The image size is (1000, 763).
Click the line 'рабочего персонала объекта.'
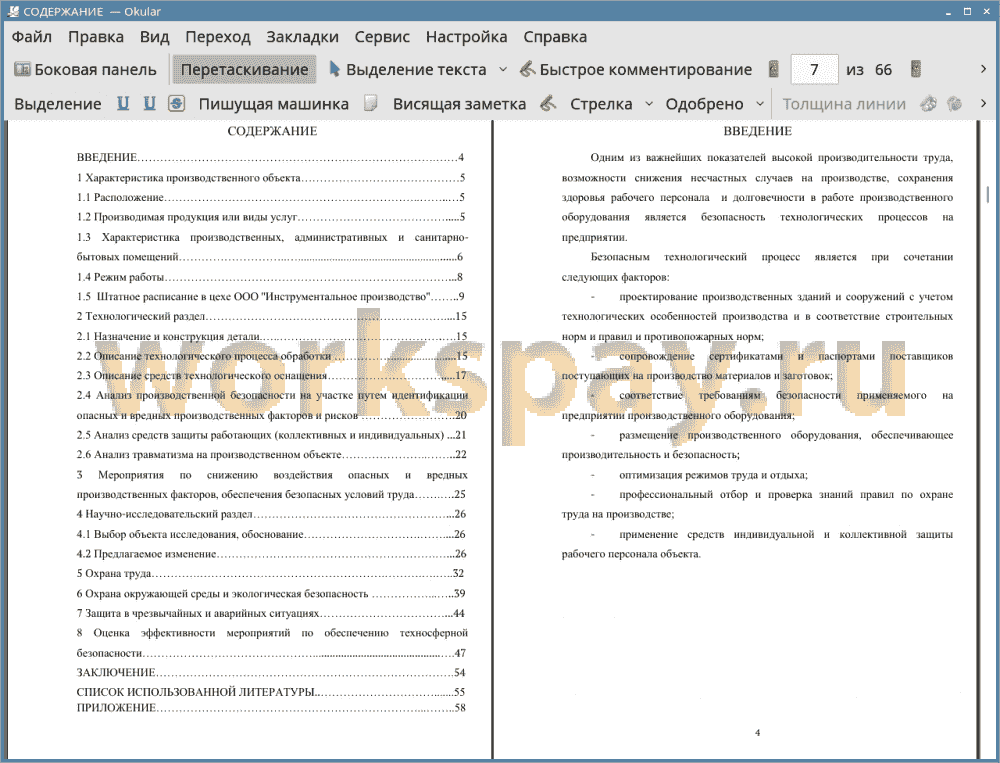tap(631, 554)
